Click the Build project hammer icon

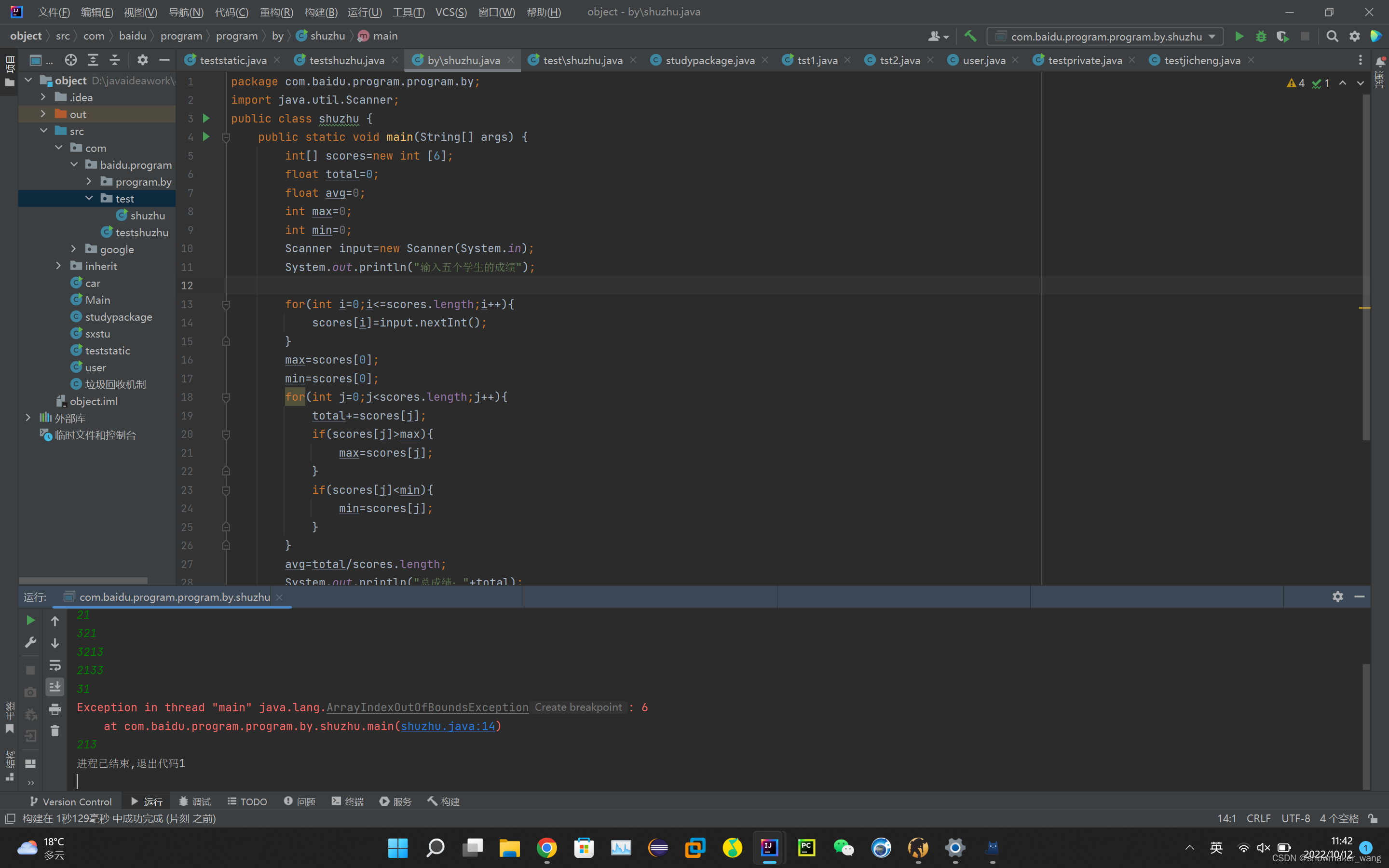970,36
